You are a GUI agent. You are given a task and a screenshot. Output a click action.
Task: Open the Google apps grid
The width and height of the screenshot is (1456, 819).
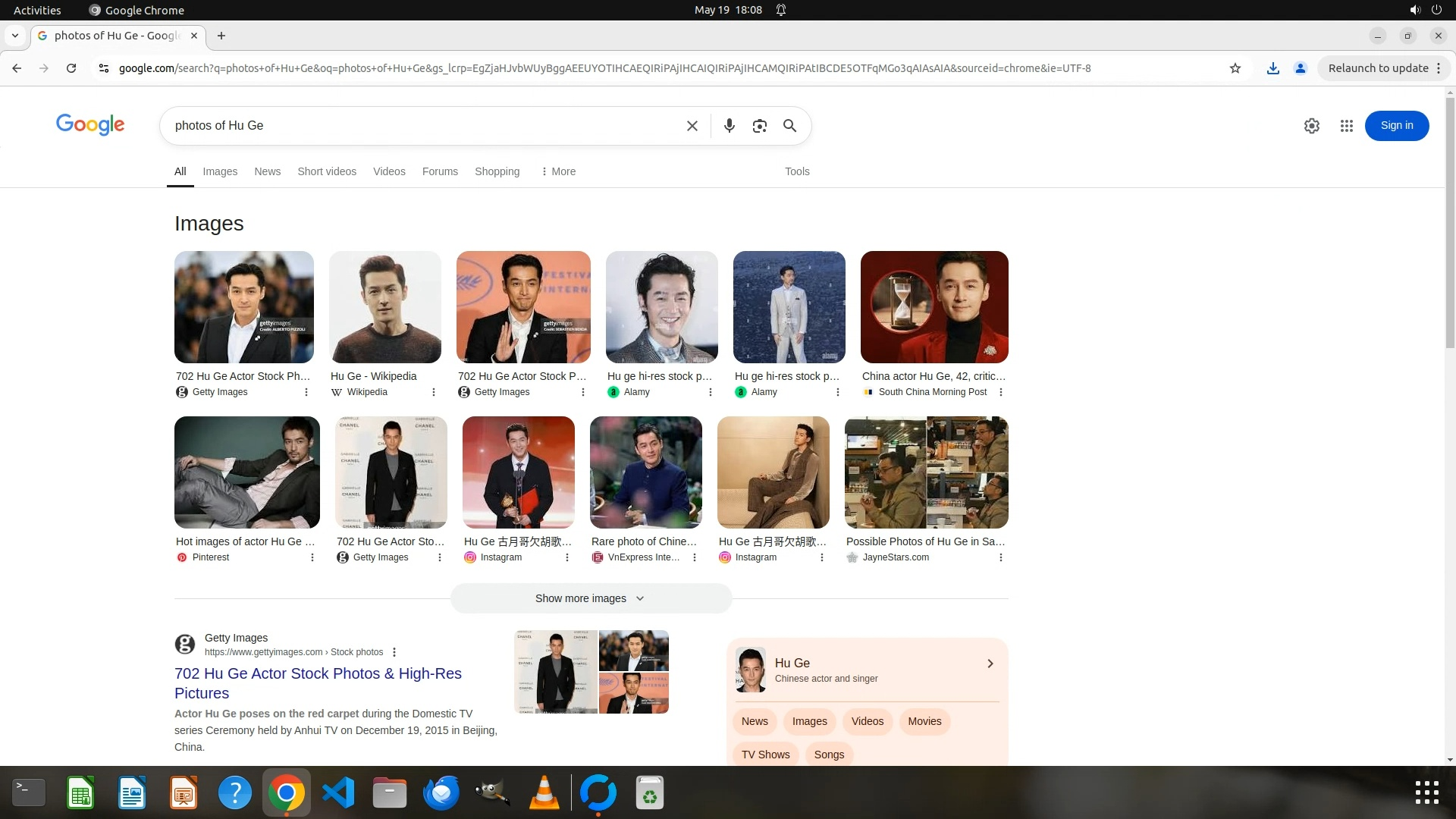1346,126
